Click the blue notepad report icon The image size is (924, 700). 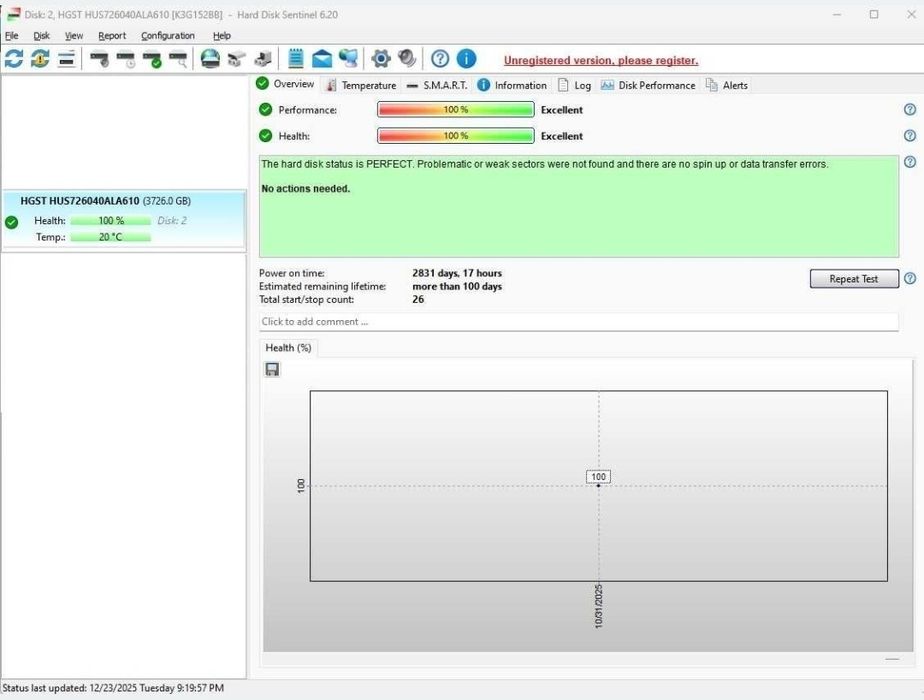pos(296,59)
